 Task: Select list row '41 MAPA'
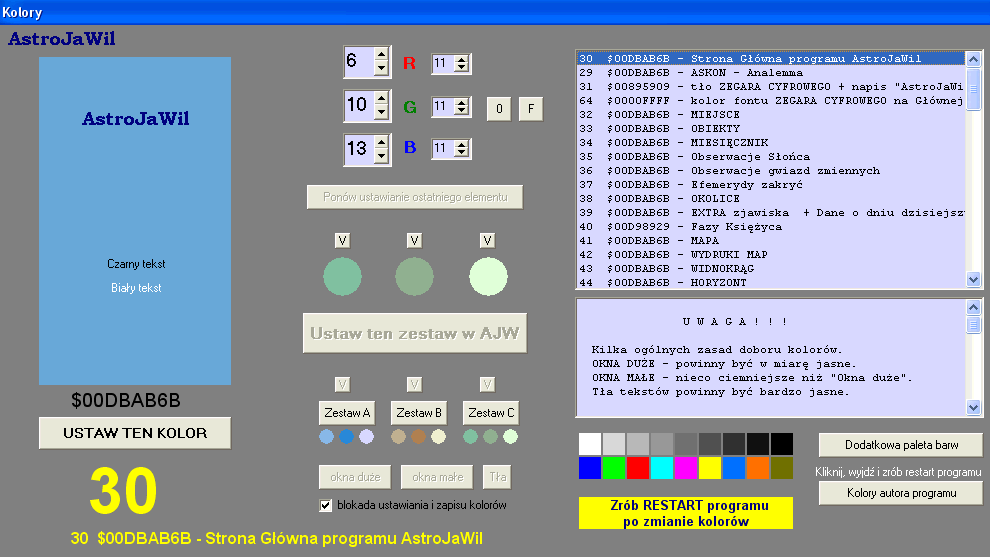click(771, 241)
